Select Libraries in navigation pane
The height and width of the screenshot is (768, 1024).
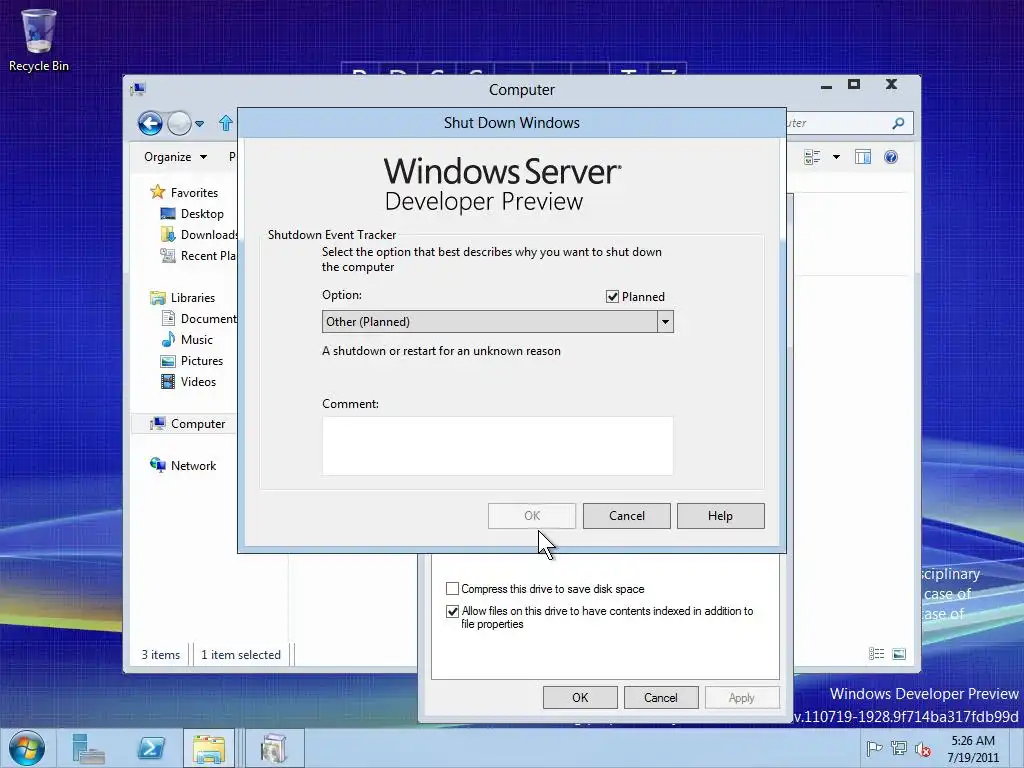click(183, 298)
